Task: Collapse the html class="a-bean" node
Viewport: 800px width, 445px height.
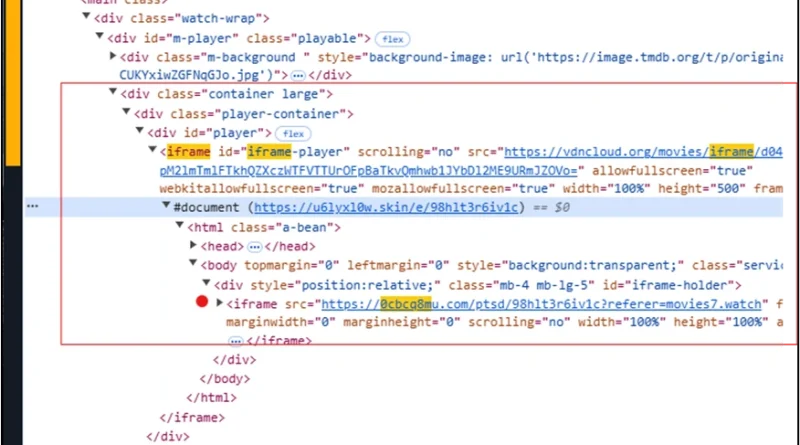Action: pos(180,225)
